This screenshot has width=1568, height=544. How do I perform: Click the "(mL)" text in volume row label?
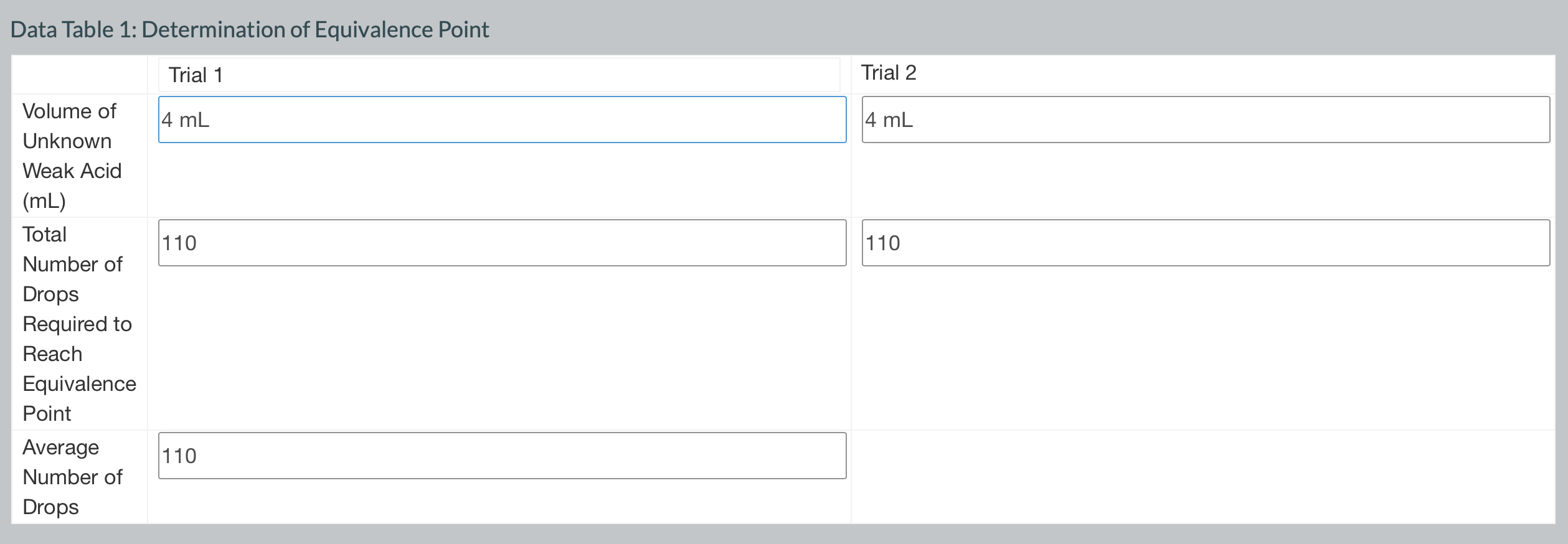coord(44,200)
